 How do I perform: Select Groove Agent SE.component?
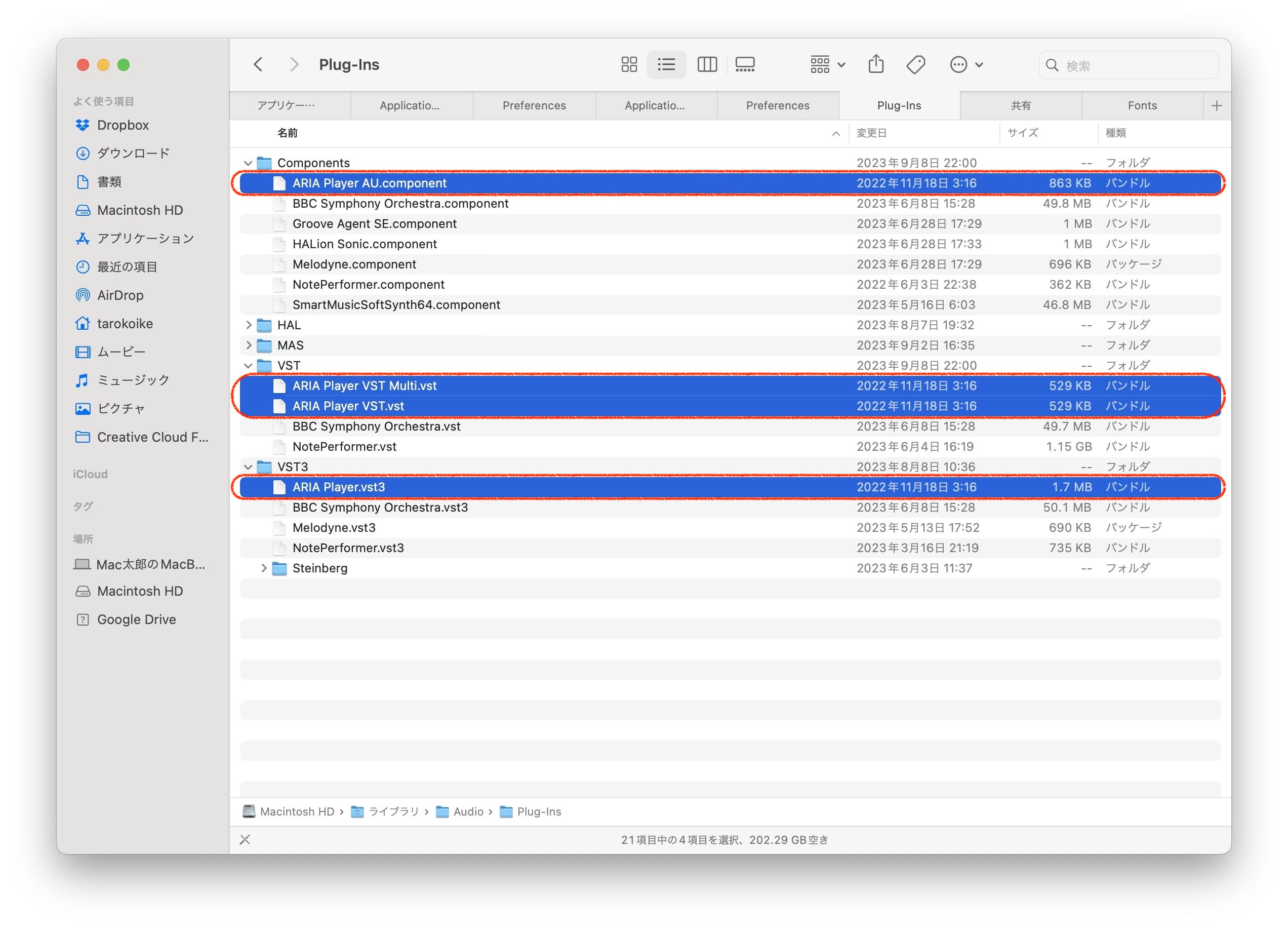730,224
